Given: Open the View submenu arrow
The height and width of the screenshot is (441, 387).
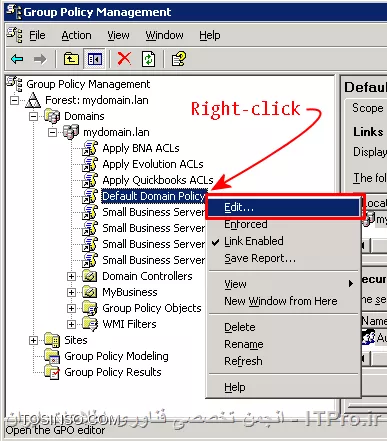Looking at the screenshot, I should coord(351,284).
